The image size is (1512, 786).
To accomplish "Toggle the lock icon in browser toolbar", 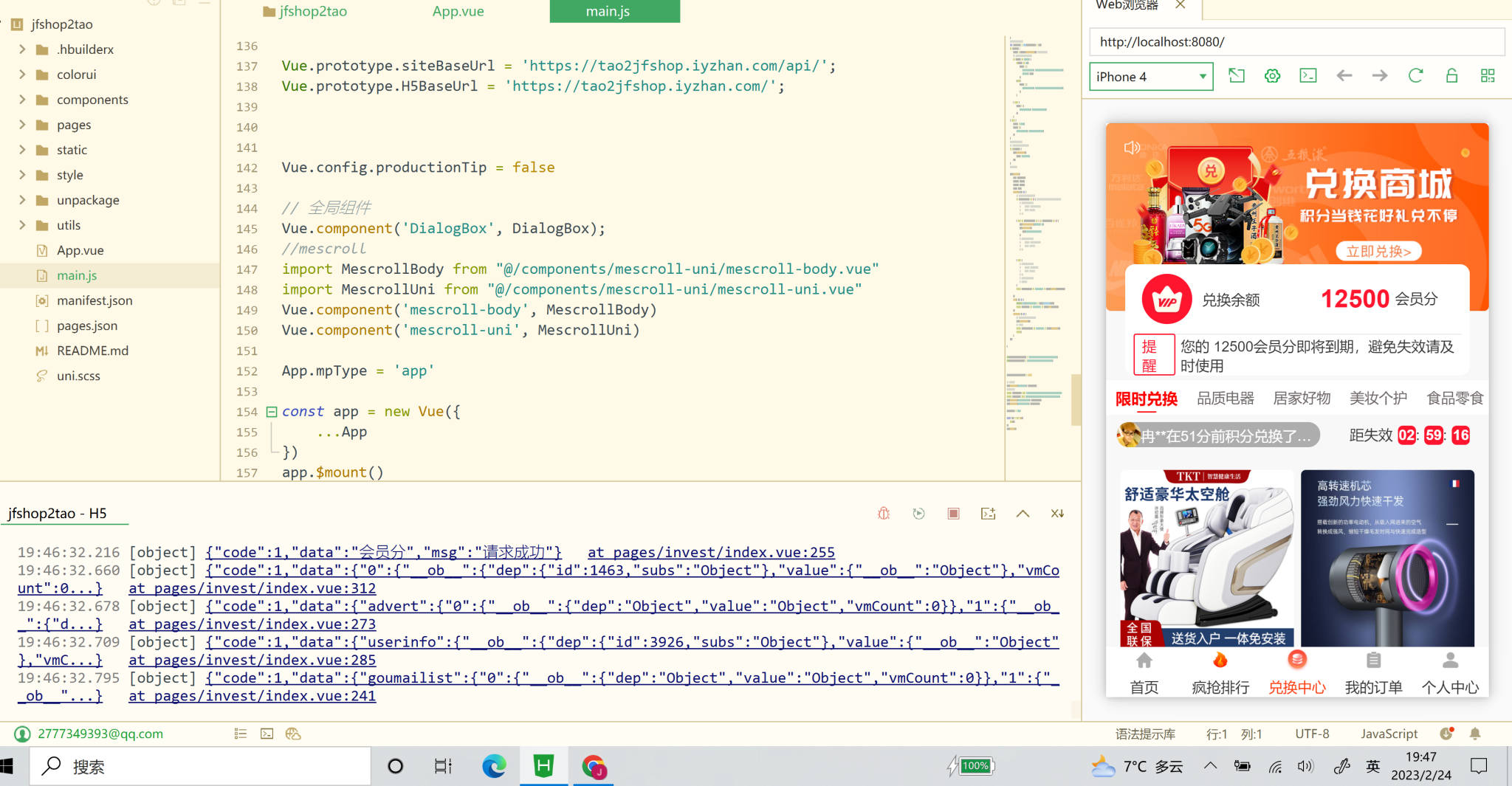I will 1451,76.
